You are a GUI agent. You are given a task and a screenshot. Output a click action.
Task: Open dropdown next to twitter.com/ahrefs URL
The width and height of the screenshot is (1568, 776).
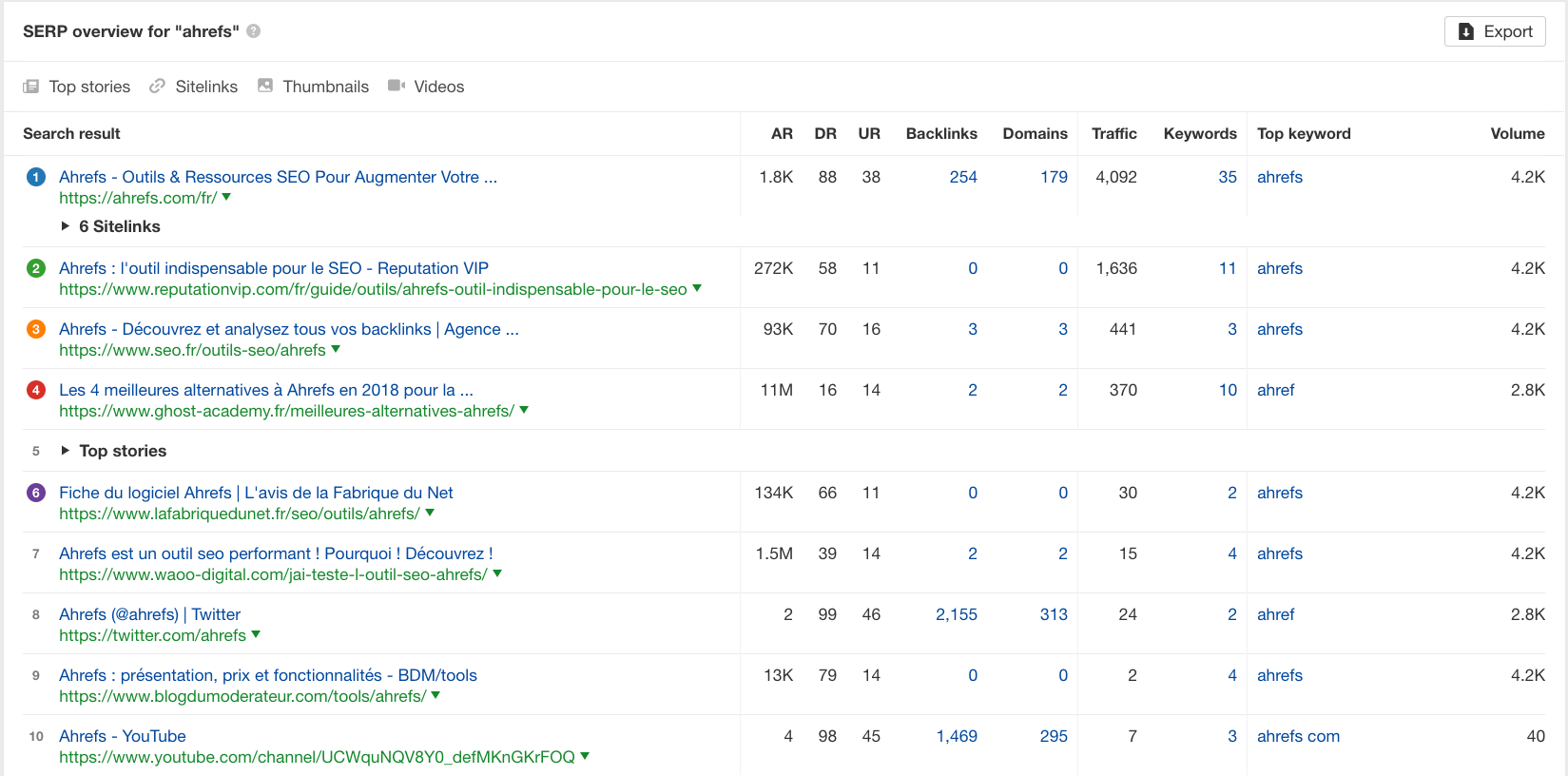pos(256,634)
